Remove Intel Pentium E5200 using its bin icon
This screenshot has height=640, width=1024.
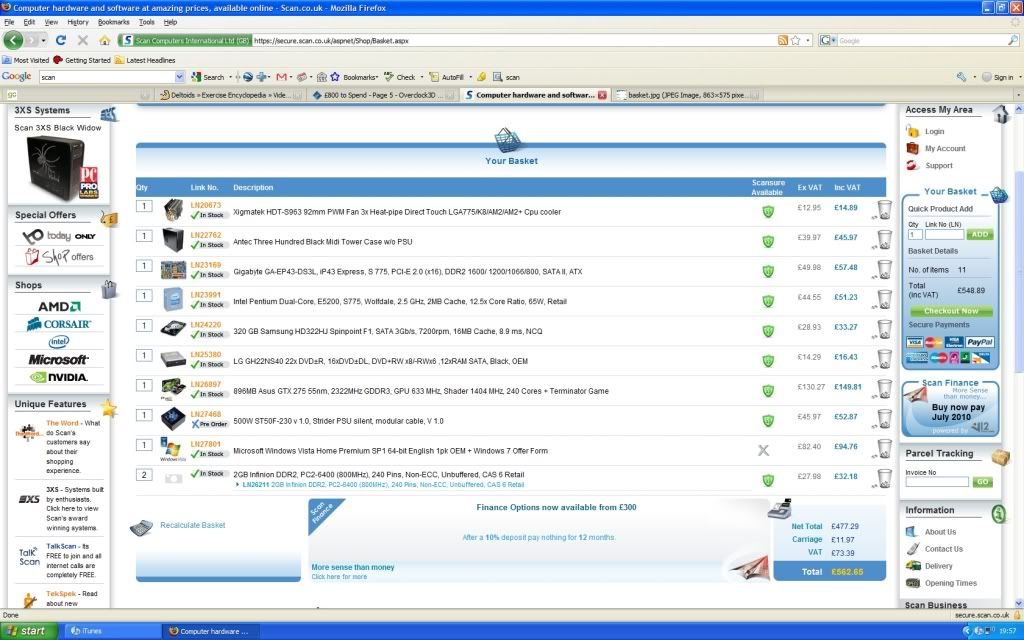(x=884, y=300)
